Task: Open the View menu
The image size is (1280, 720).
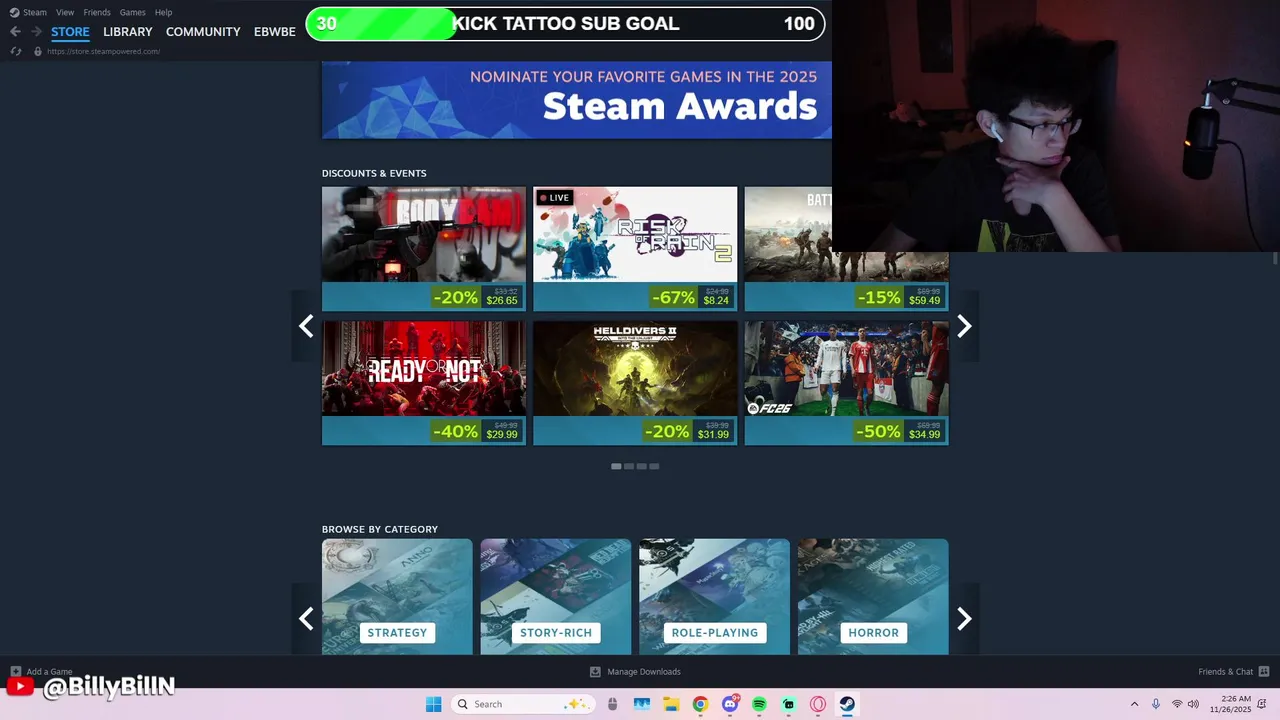Action: tap(65, 12)
